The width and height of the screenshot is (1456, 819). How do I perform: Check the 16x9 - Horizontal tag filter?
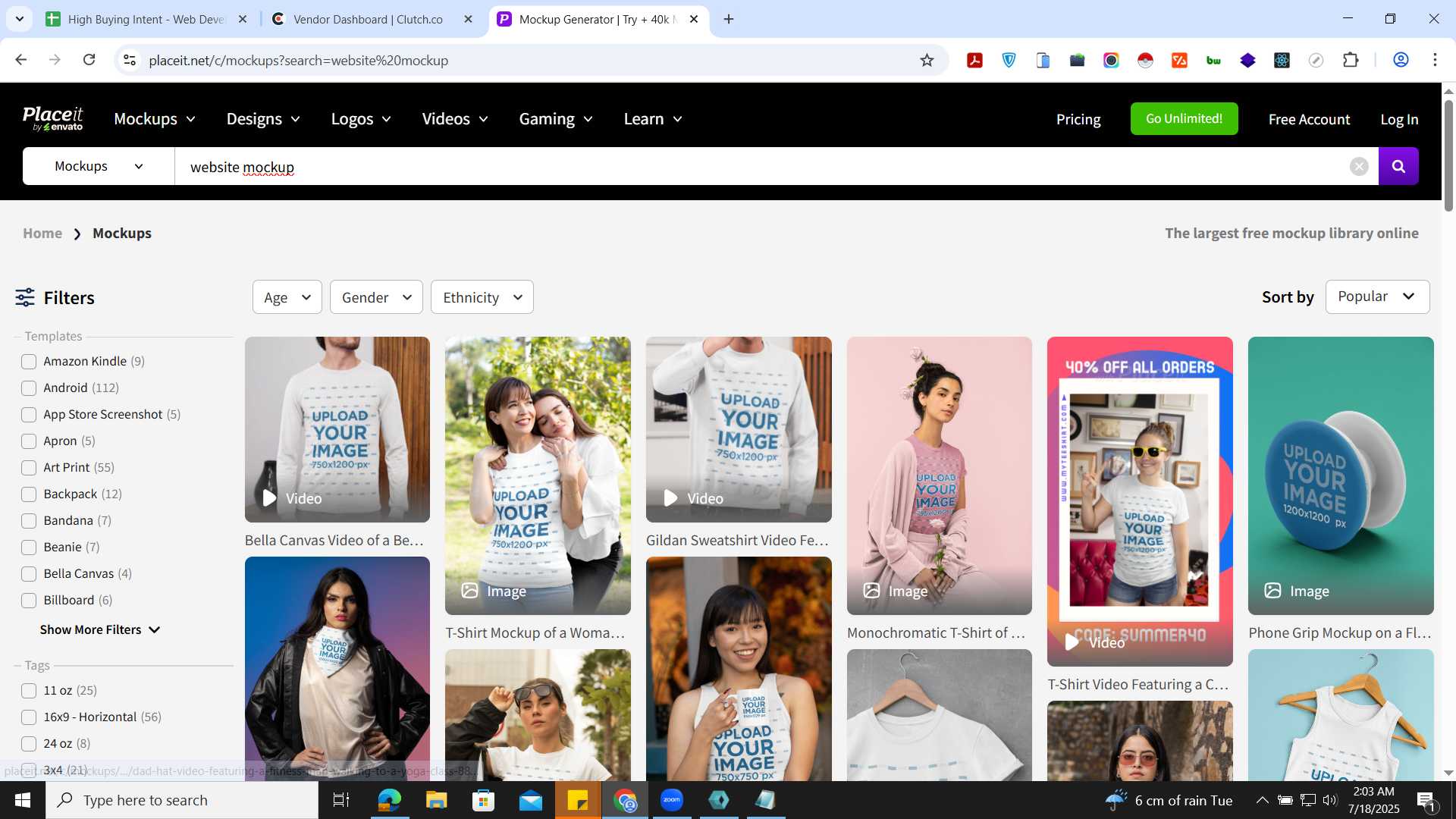pos(29,717)
